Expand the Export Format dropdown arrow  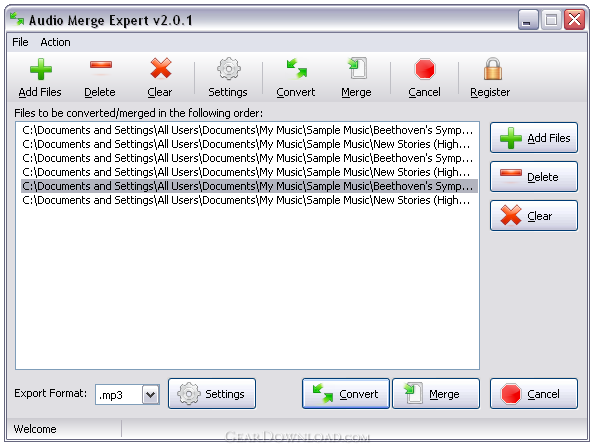pos(151,395)
